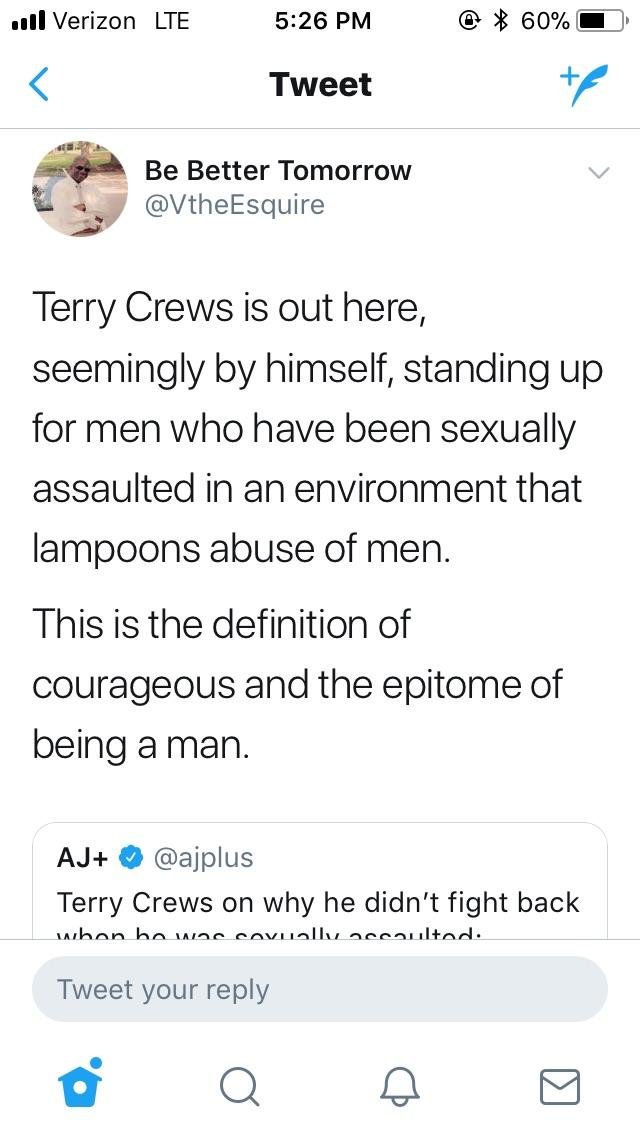The height and width of the screenshot is (1136, 640).
Task: Tap the Be Better Tomorrow display name
Action: point(277,170)
